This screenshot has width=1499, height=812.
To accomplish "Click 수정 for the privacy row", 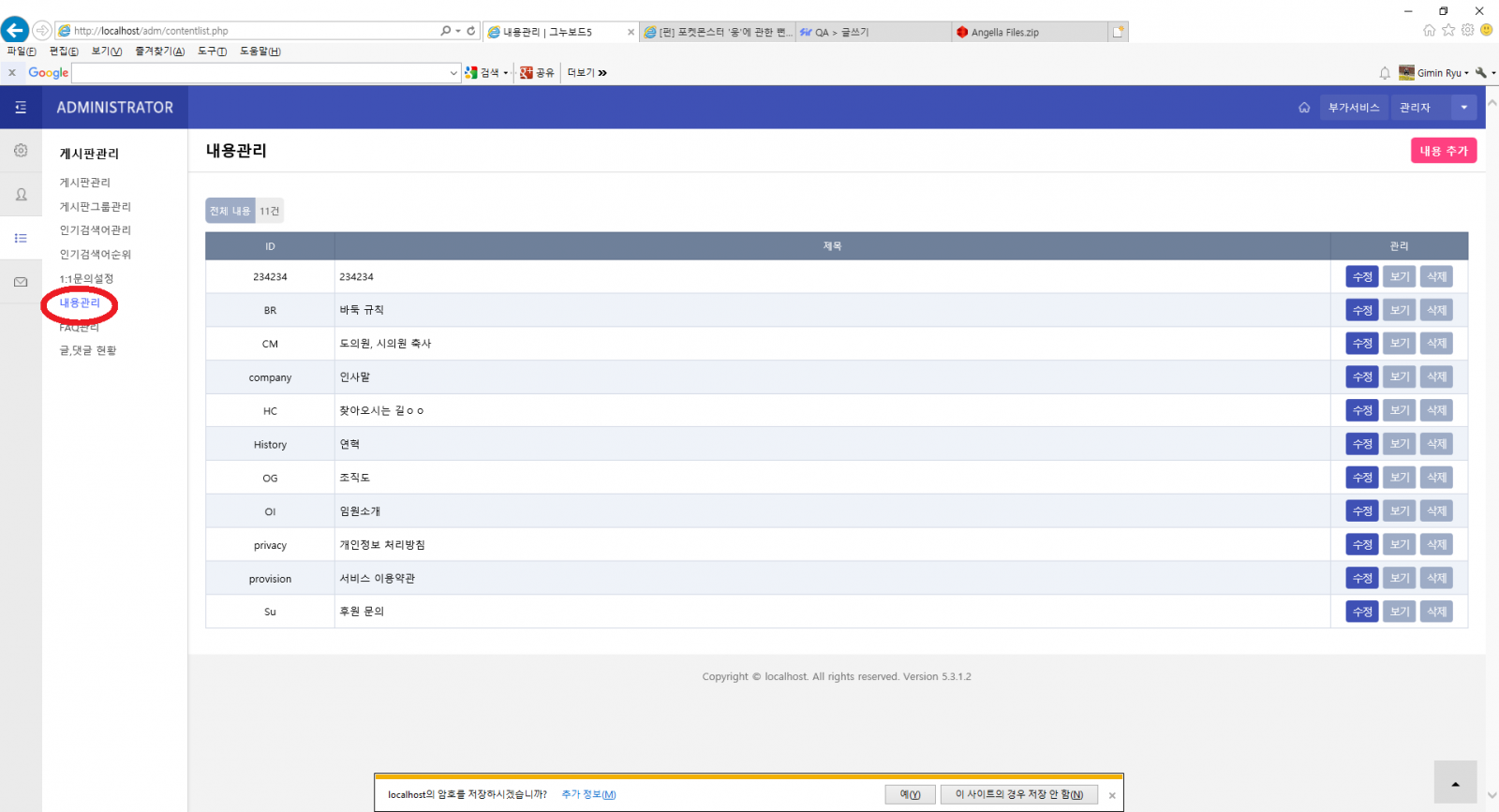I will (x=1361, y=545).
